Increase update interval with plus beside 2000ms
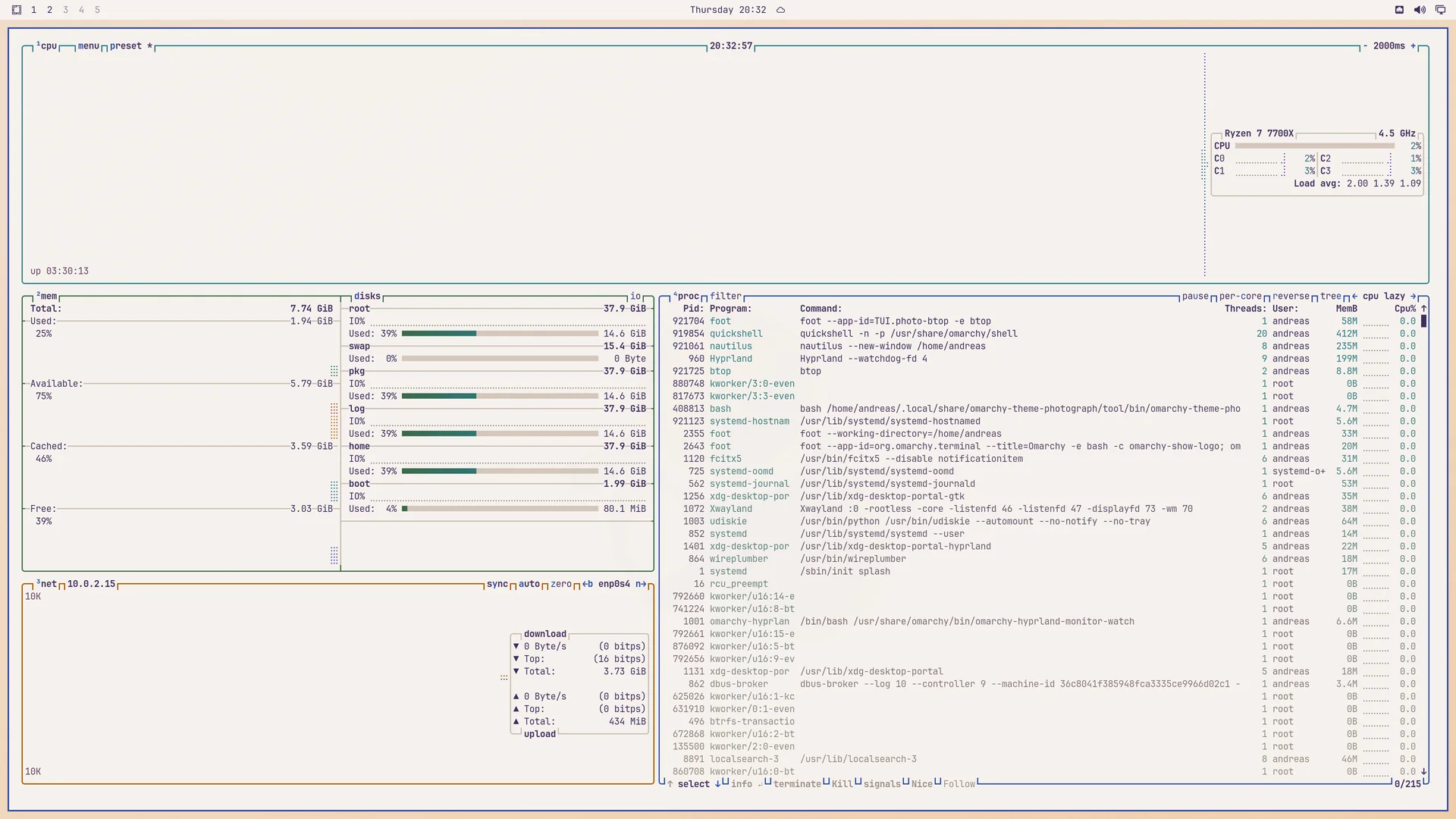Viewport: 1456px width, 819px height. 1413,46
